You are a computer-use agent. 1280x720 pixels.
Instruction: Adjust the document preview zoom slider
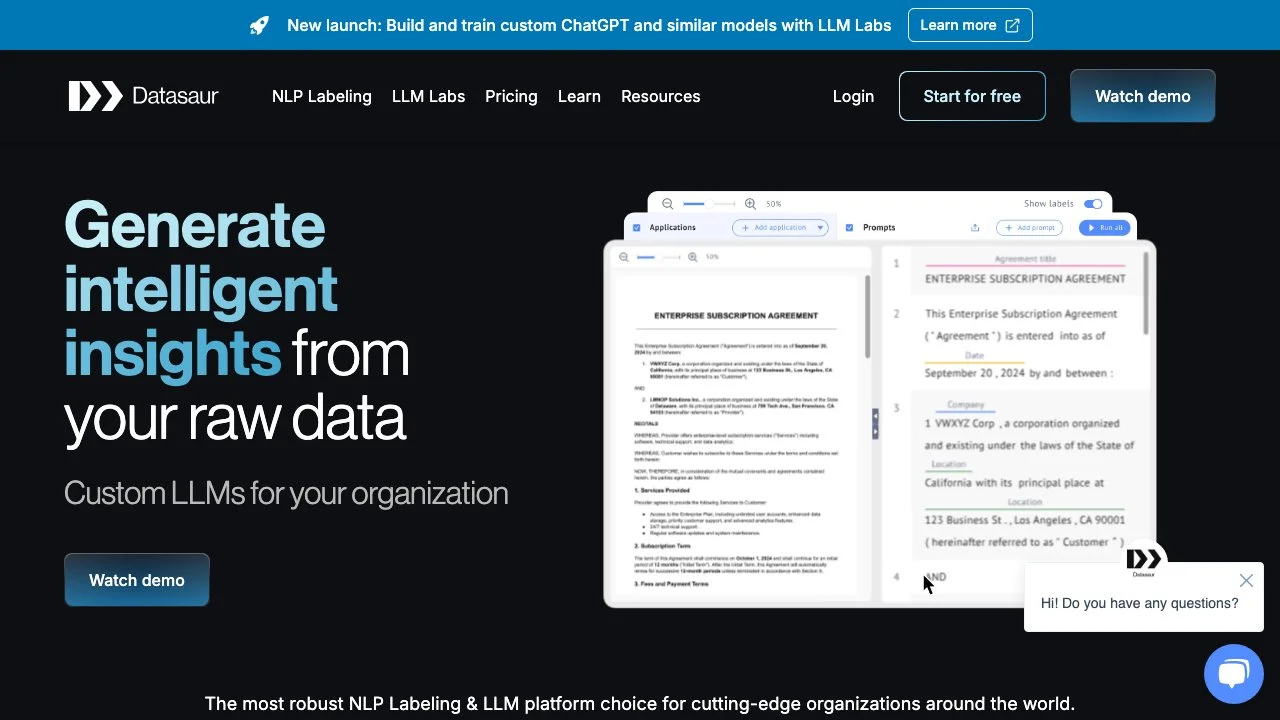pyautogui.click(x=658, y=257)
